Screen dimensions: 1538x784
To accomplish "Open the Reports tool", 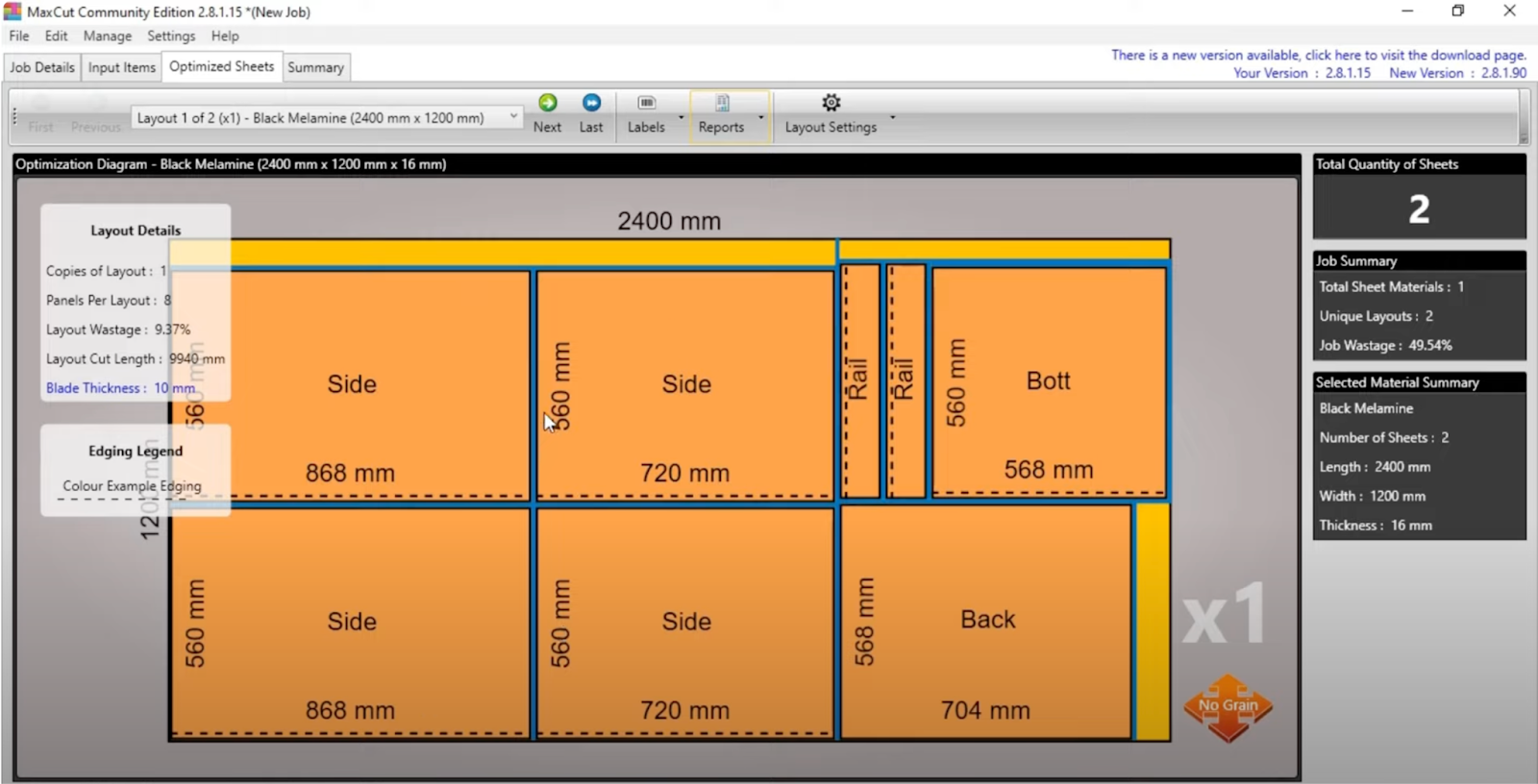I will tap(722, 104).
